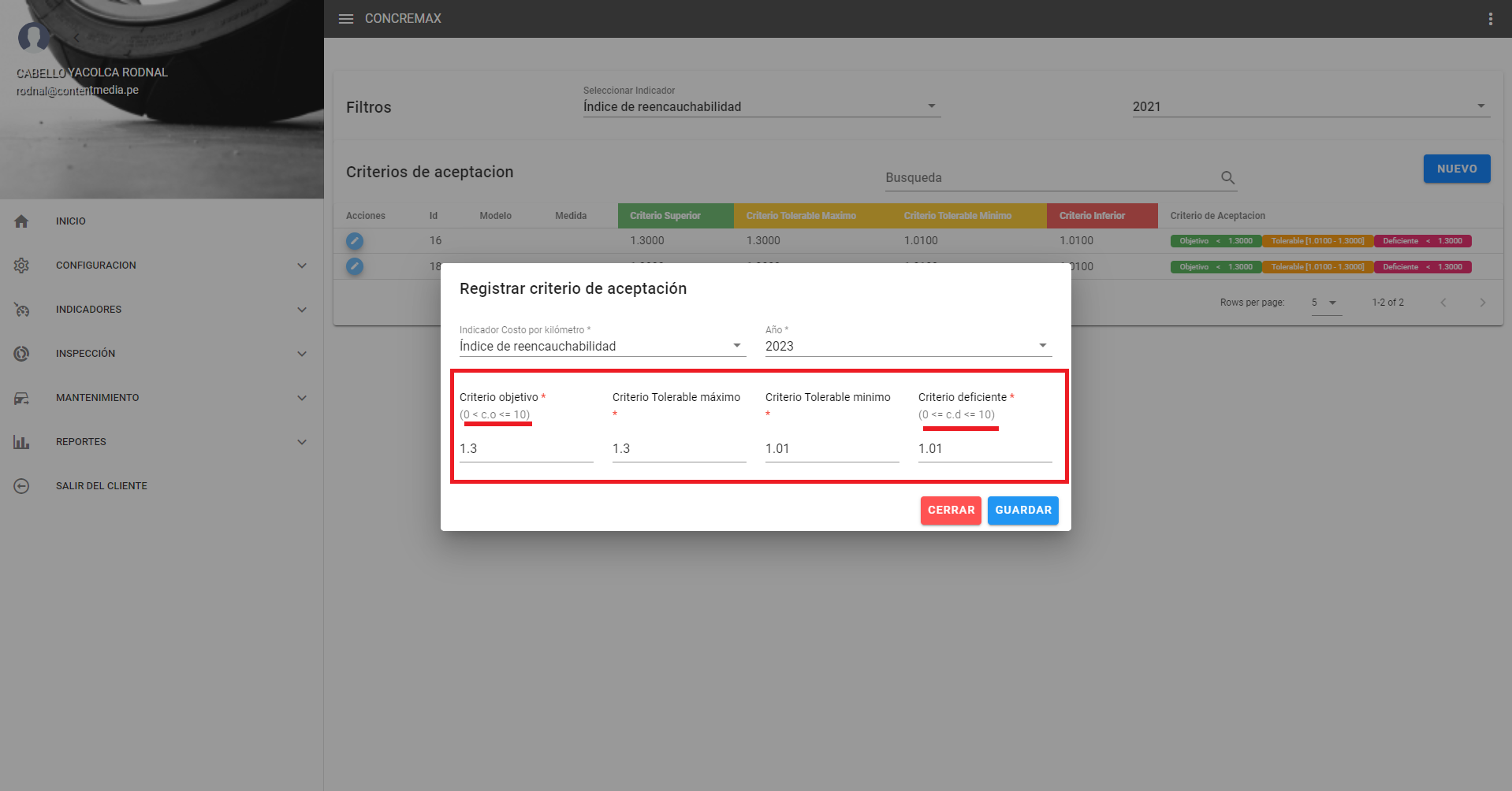Image resolution: width=1512 pixels, height=791 pixels.
Task: Go to the next table page
Action: point(1482,303)
